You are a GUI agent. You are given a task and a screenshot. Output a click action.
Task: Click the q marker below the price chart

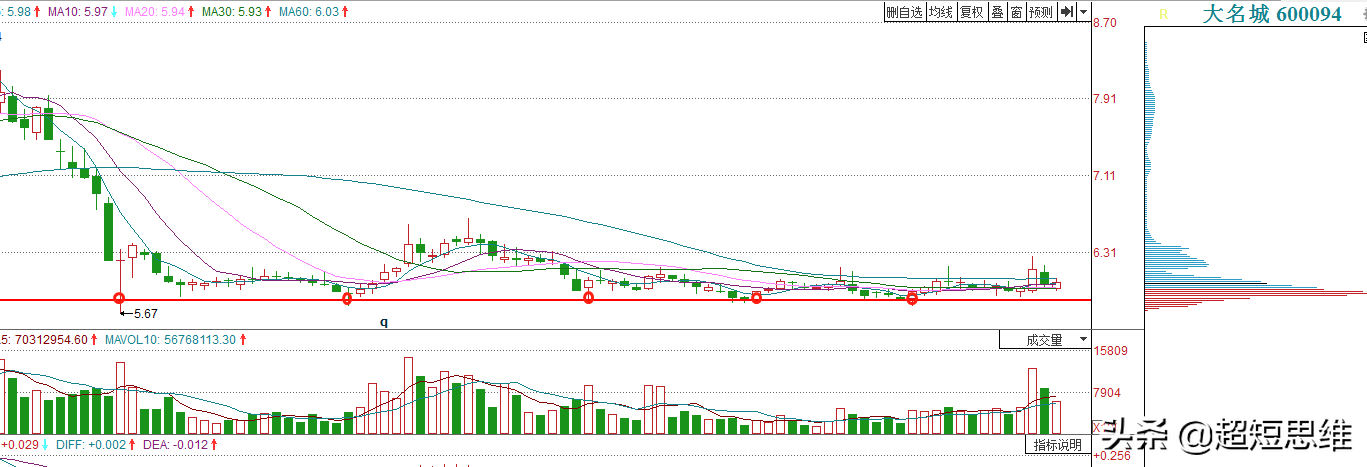point(383,322)
